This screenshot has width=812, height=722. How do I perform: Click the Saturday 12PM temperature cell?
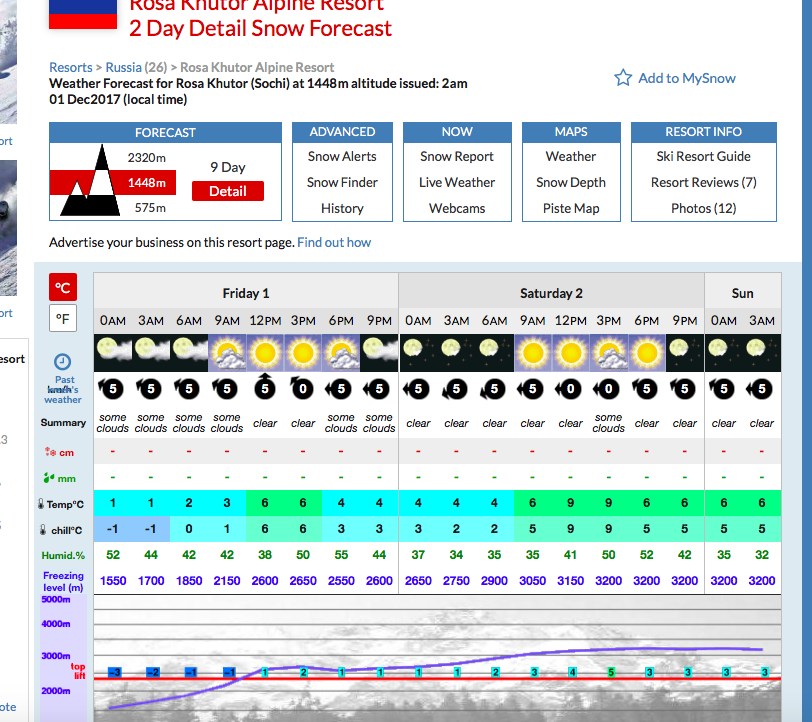[571, 503]
